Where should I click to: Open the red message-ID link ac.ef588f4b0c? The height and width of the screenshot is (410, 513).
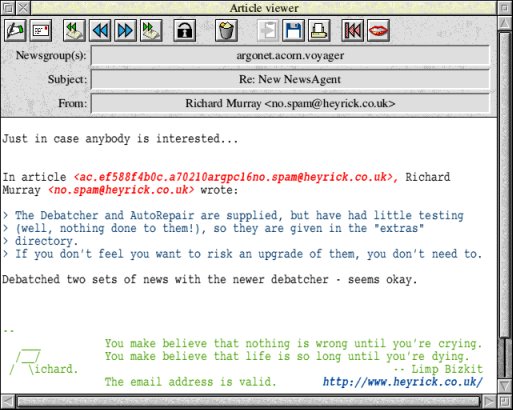point(236,177)
